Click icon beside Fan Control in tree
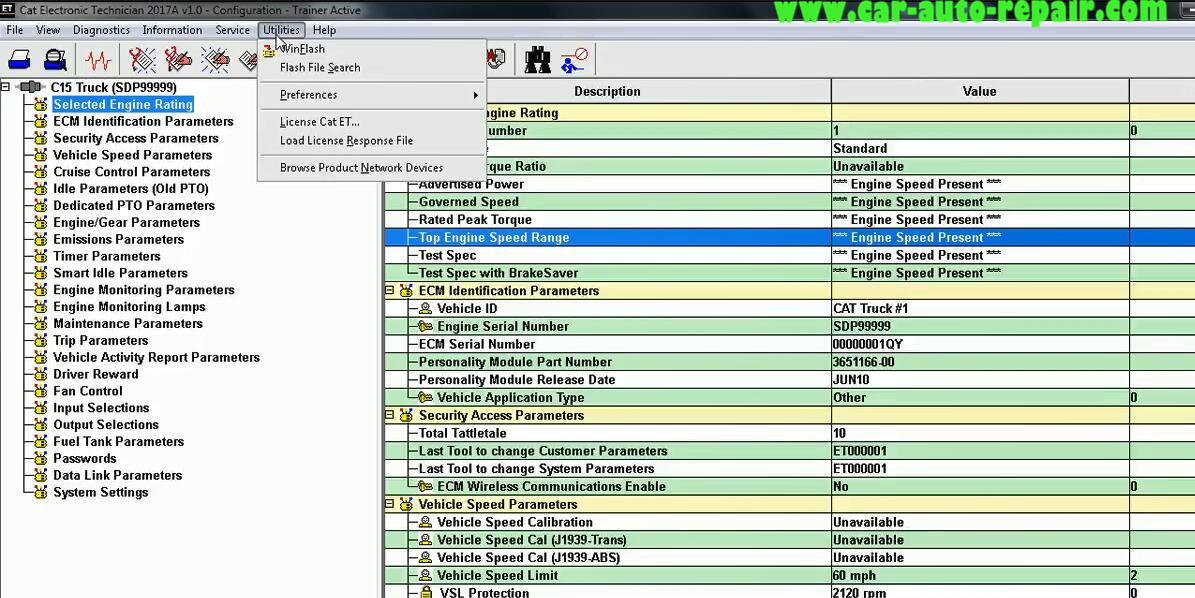The height and width of the screenshot is (598, 1195). coord(41,391)
